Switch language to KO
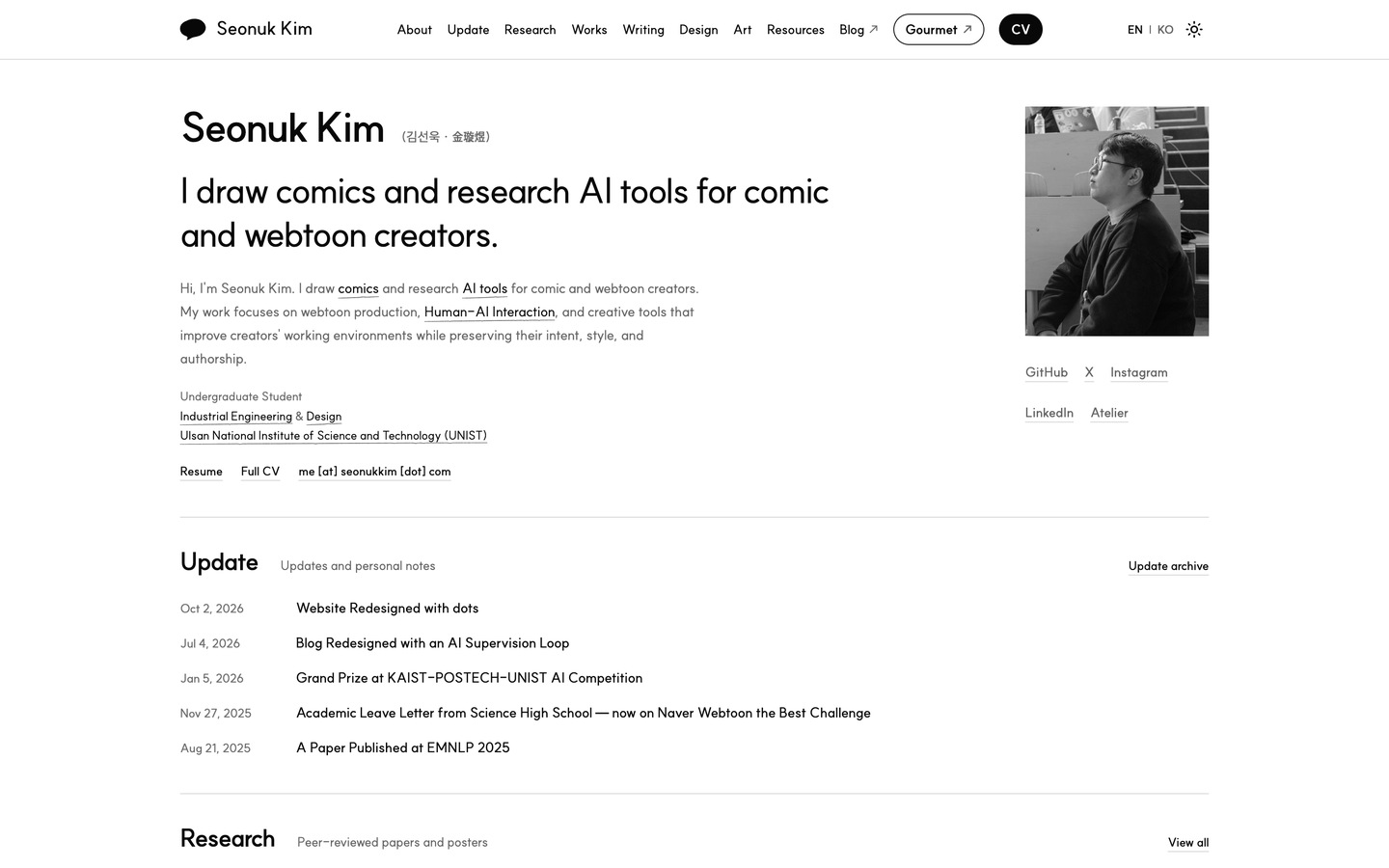The width and height of the screenshot is (1389, 868). 1165,30
